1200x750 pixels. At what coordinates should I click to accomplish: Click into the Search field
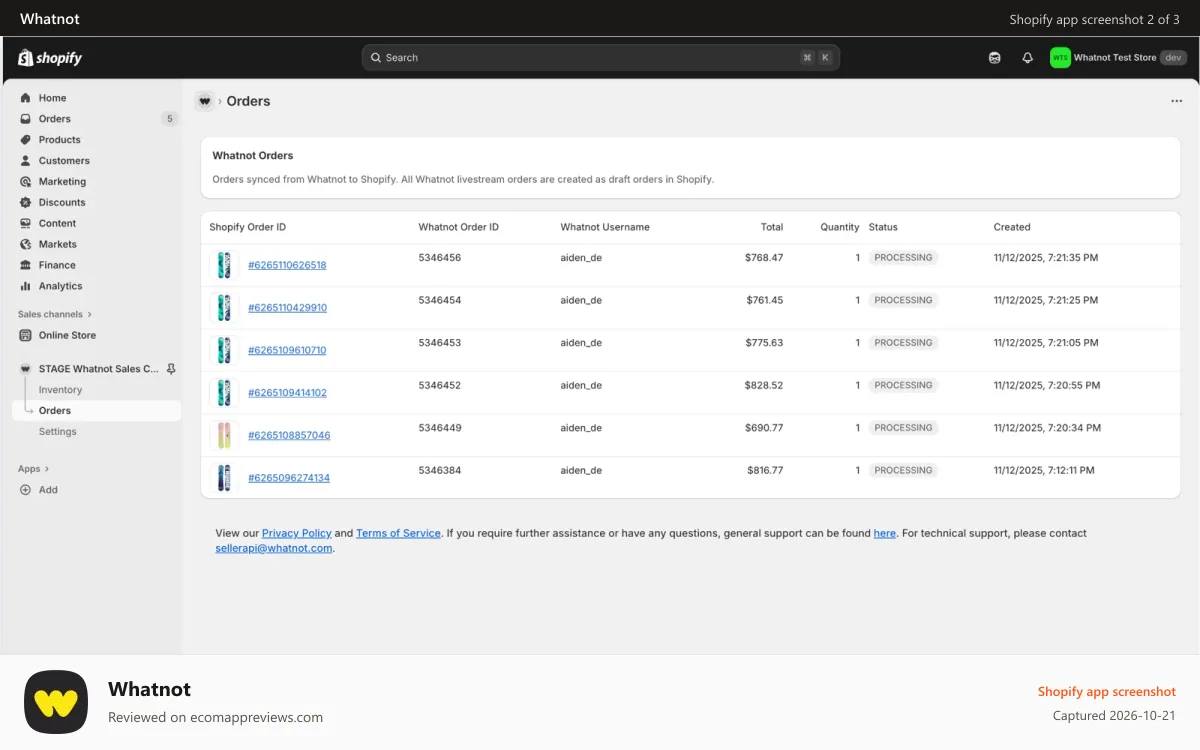pyautogui.click(x=601, y=58)
